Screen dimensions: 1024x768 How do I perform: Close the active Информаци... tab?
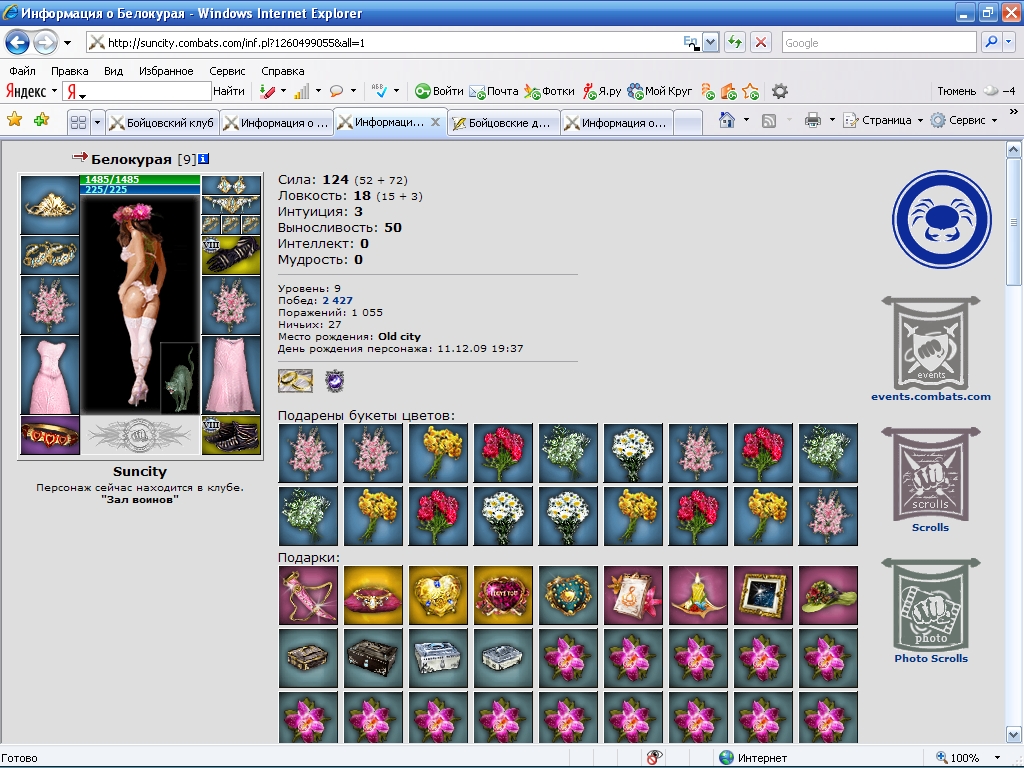click(436, 121)
